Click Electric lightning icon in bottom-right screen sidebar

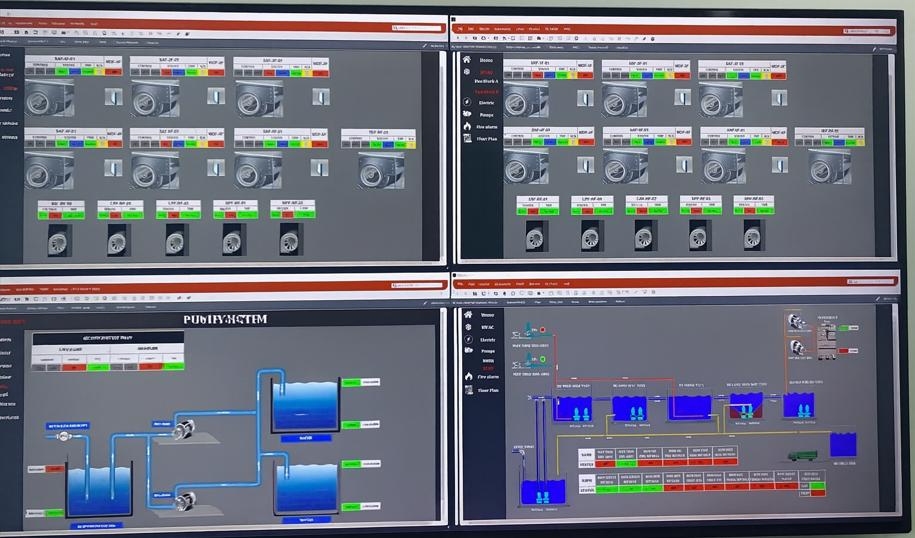pyautogui.click(x=467, y=340)
